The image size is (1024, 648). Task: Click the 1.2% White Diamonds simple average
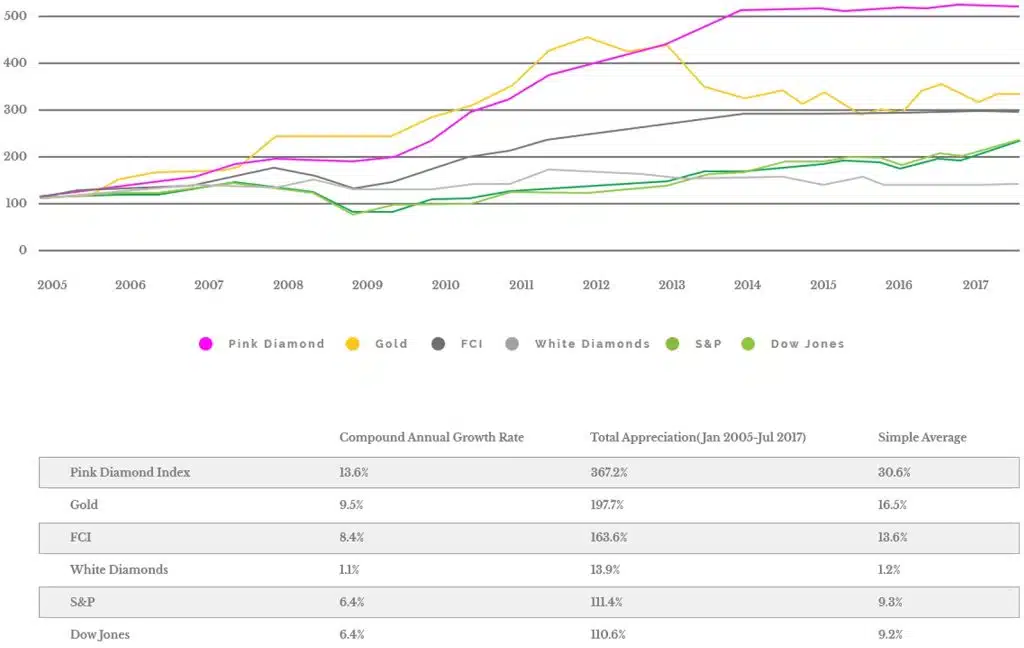[x=889, y=570]
